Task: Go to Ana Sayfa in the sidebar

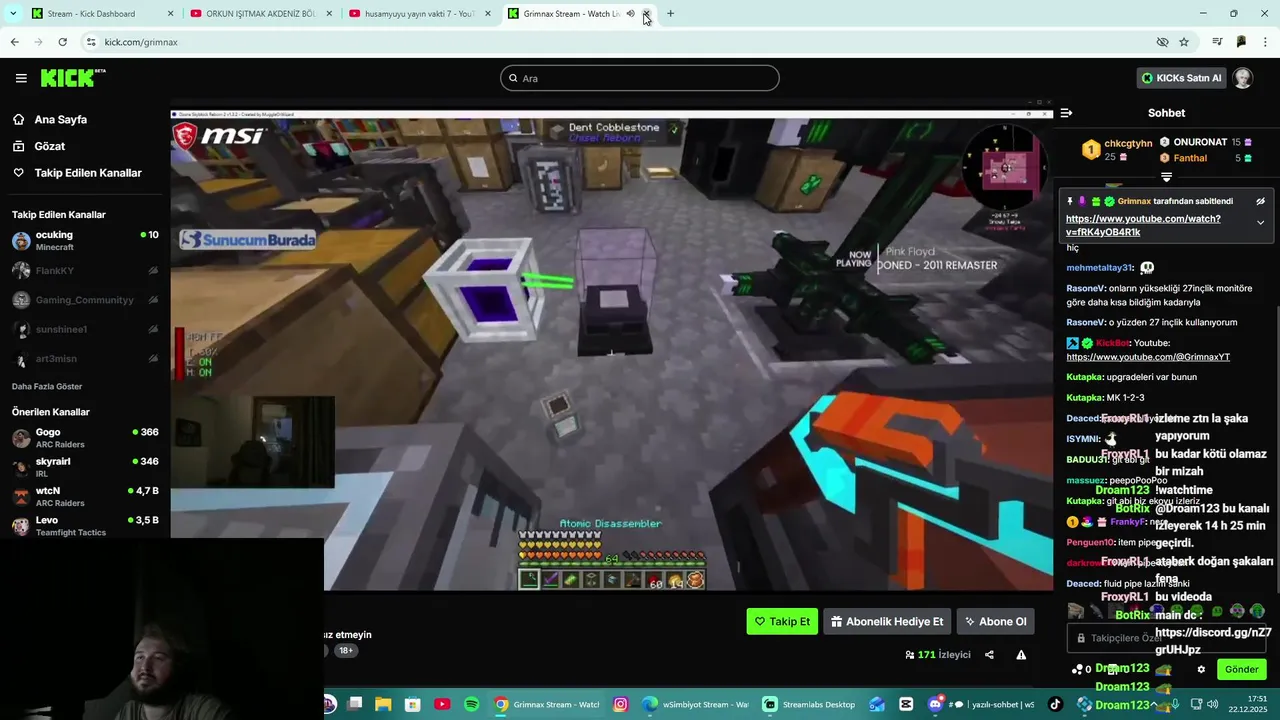Action: (x=60, y=119)
